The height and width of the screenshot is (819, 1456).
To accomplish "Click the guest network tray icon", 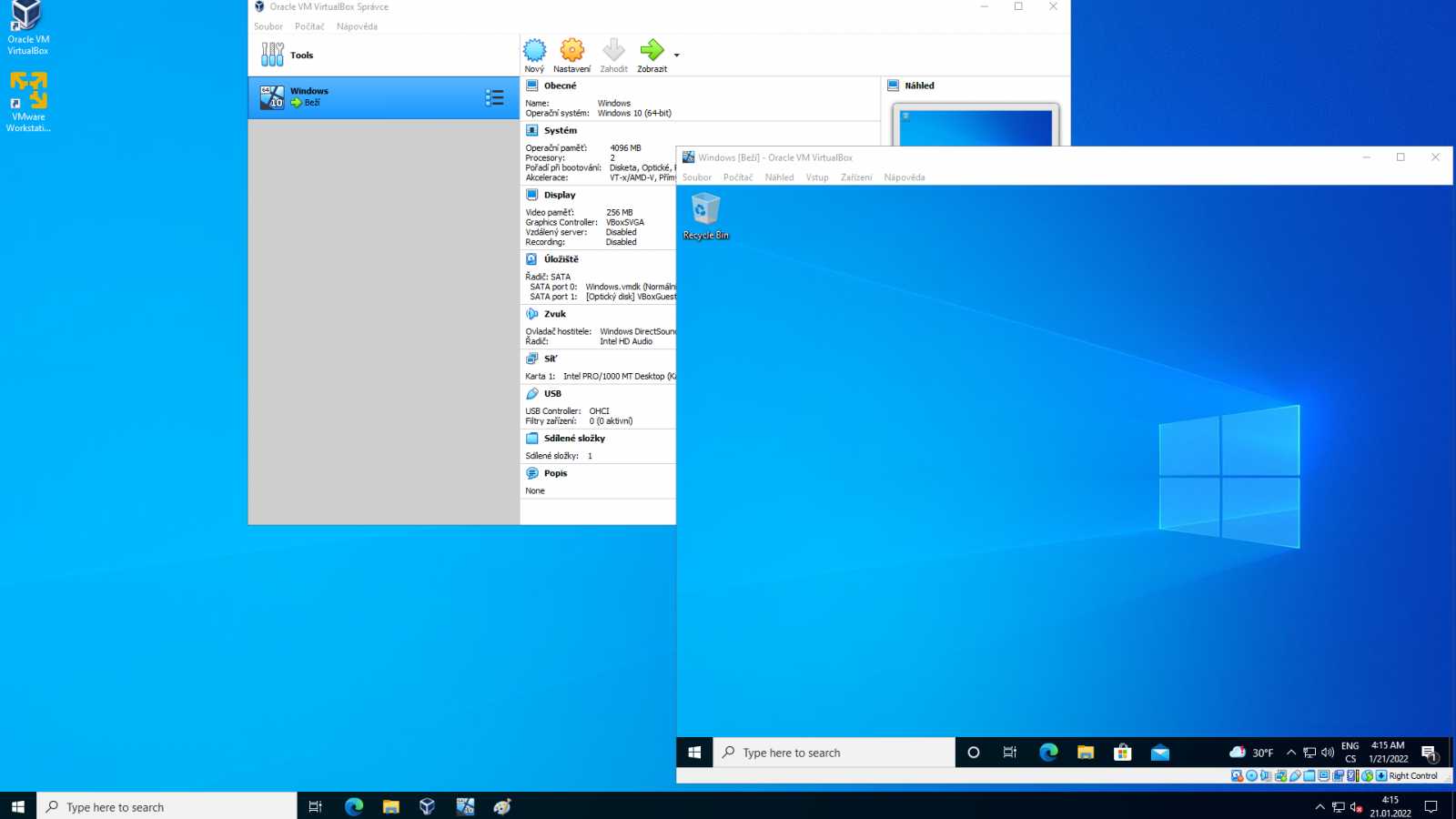I will [1309, 753].
